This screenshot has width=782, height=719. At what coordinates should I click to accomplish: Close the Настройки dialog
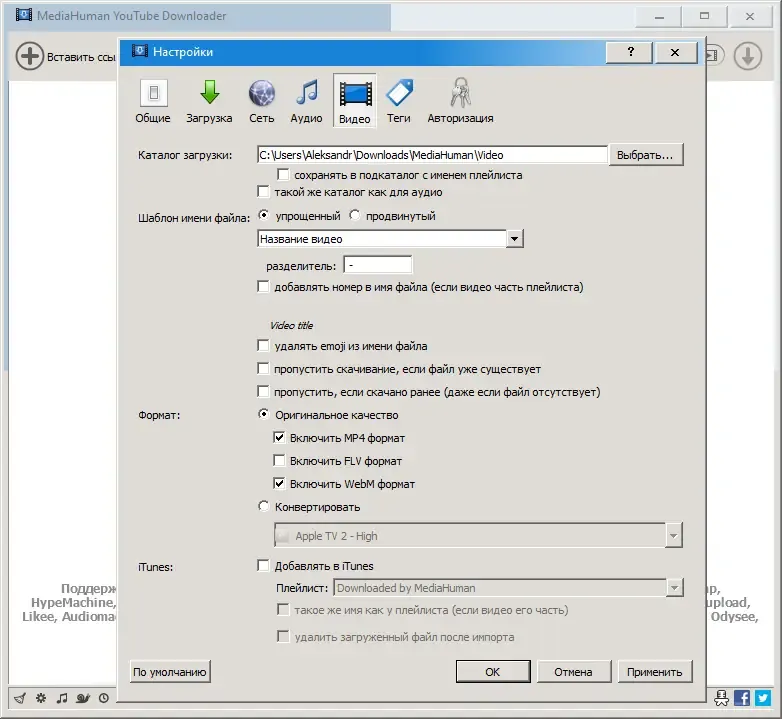pyautogui.click(x=675, y=52)
